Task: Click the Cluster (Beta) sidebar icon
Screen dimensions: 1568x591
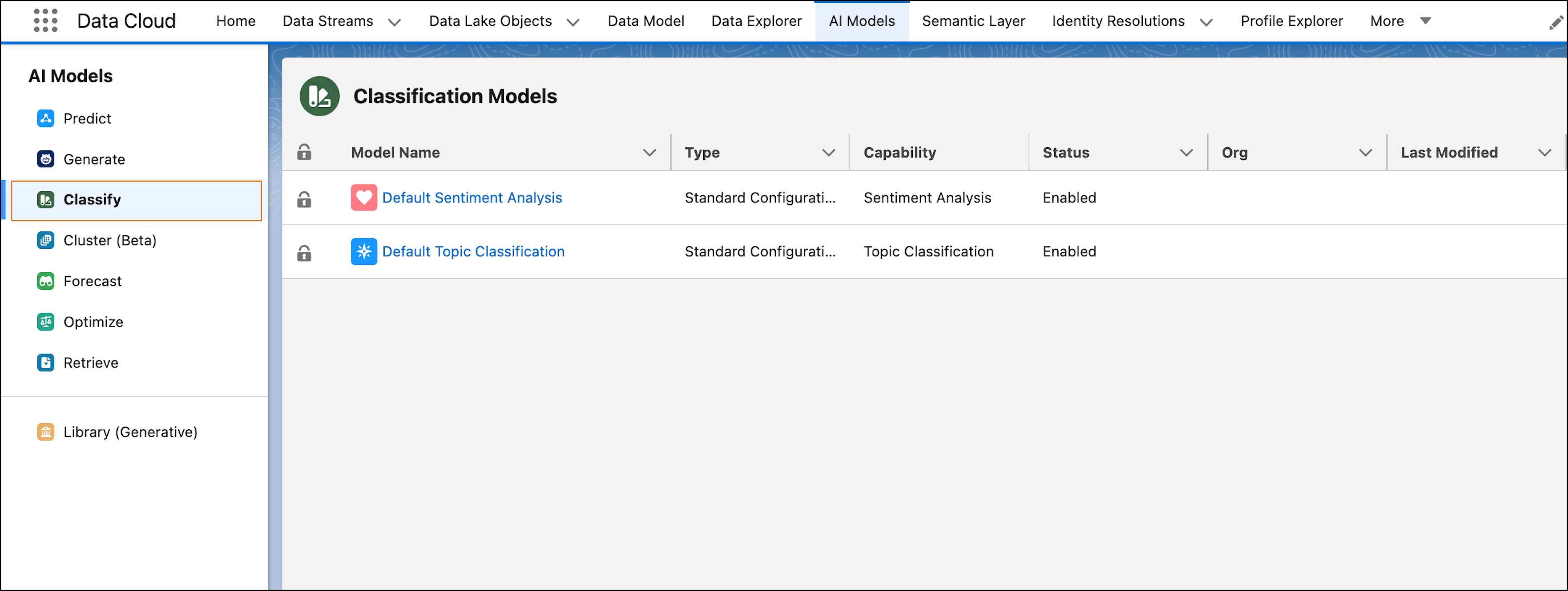Action: coord(46,241)
